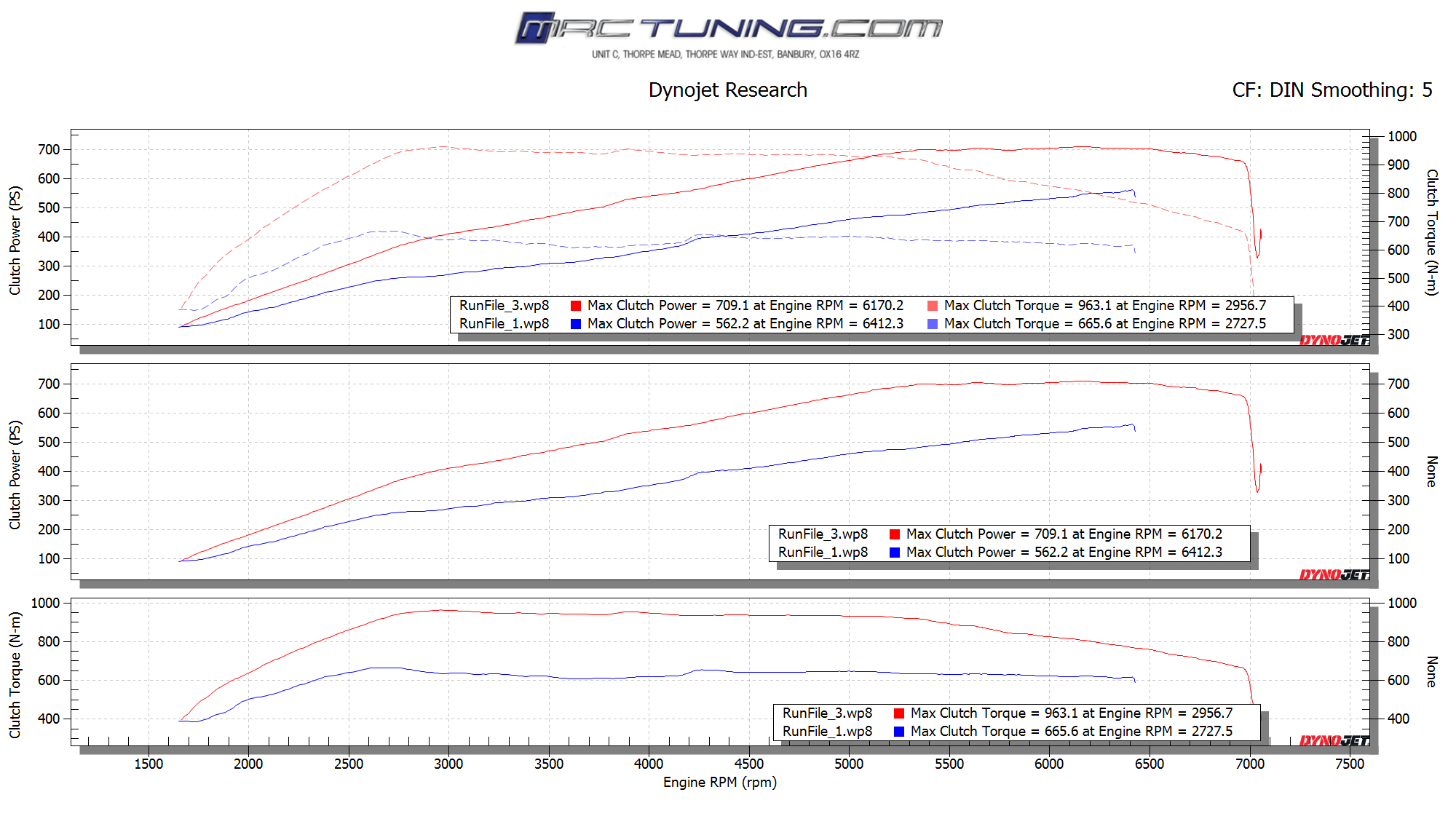Click light blue Max Clutch Torque 665.6 swatch, top legend

[933, 324]
